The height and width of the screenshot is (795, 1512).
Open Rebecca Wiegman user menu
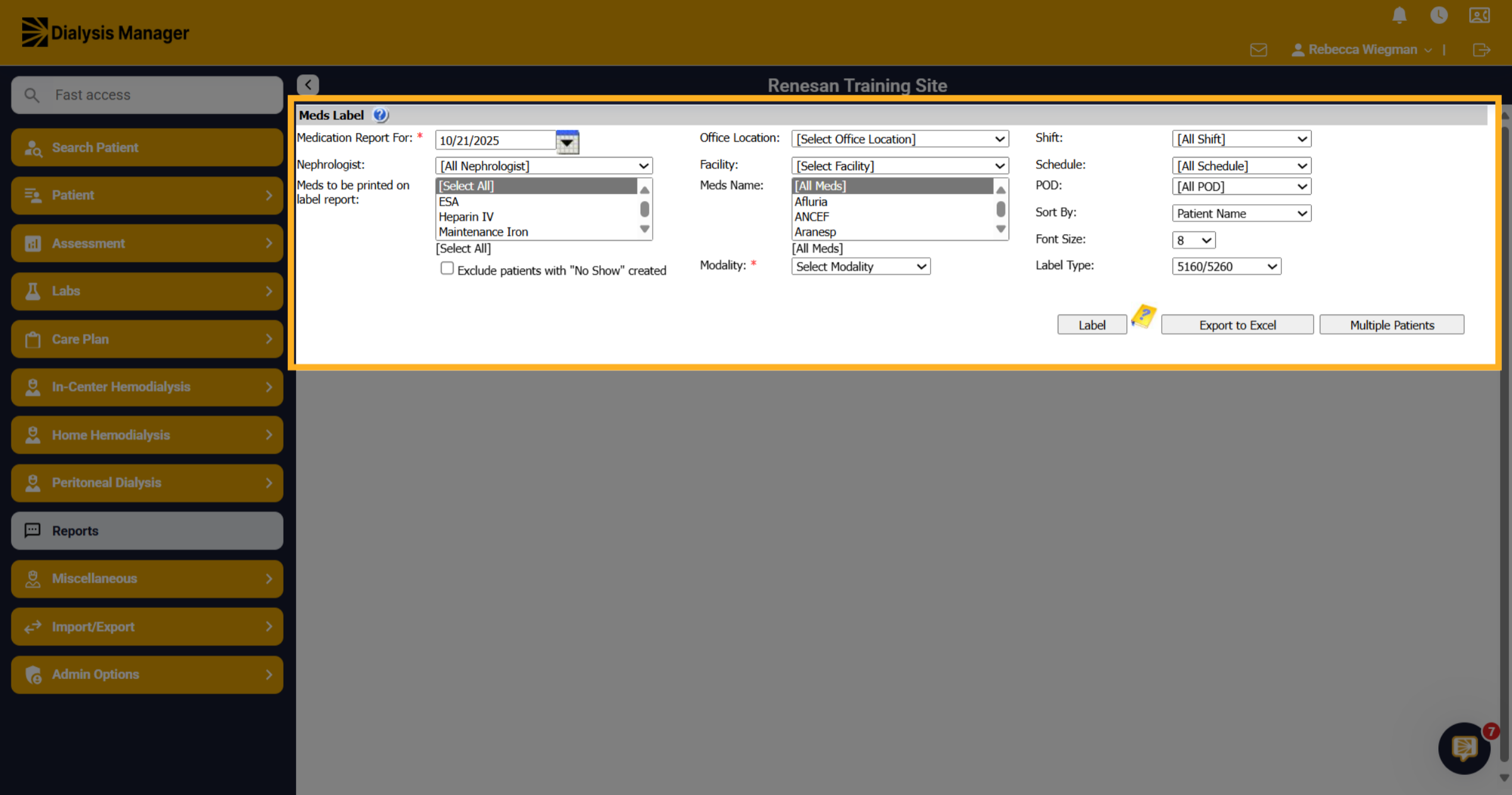[x=1361, y=50]
